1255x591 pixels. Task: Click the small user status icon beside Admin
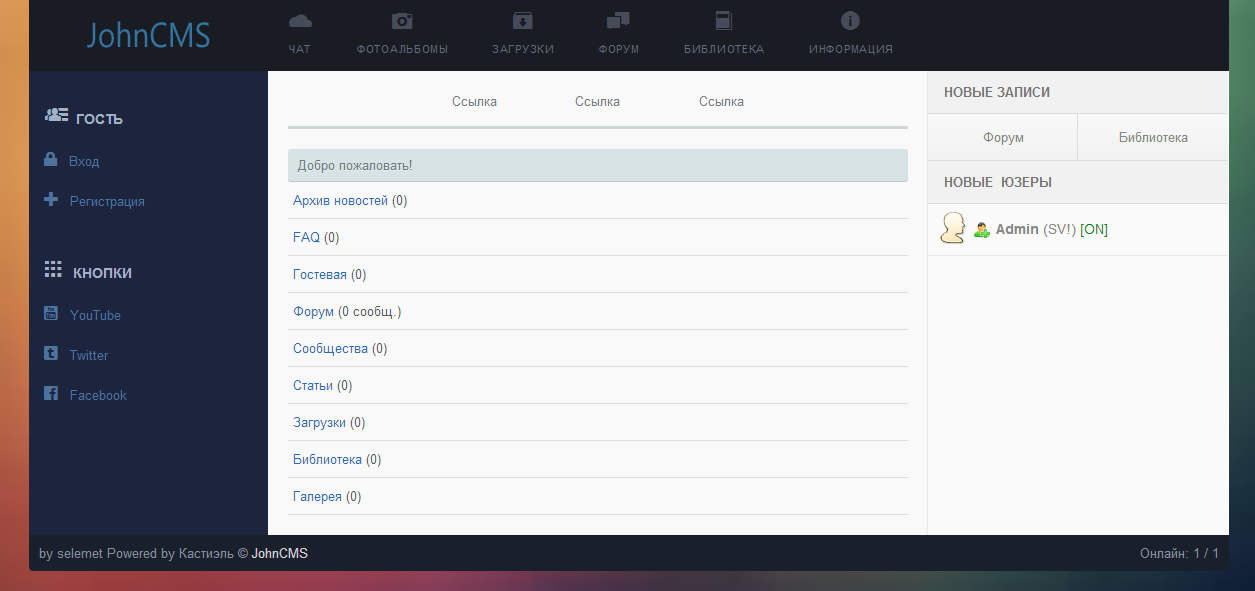tap(982, 229)
